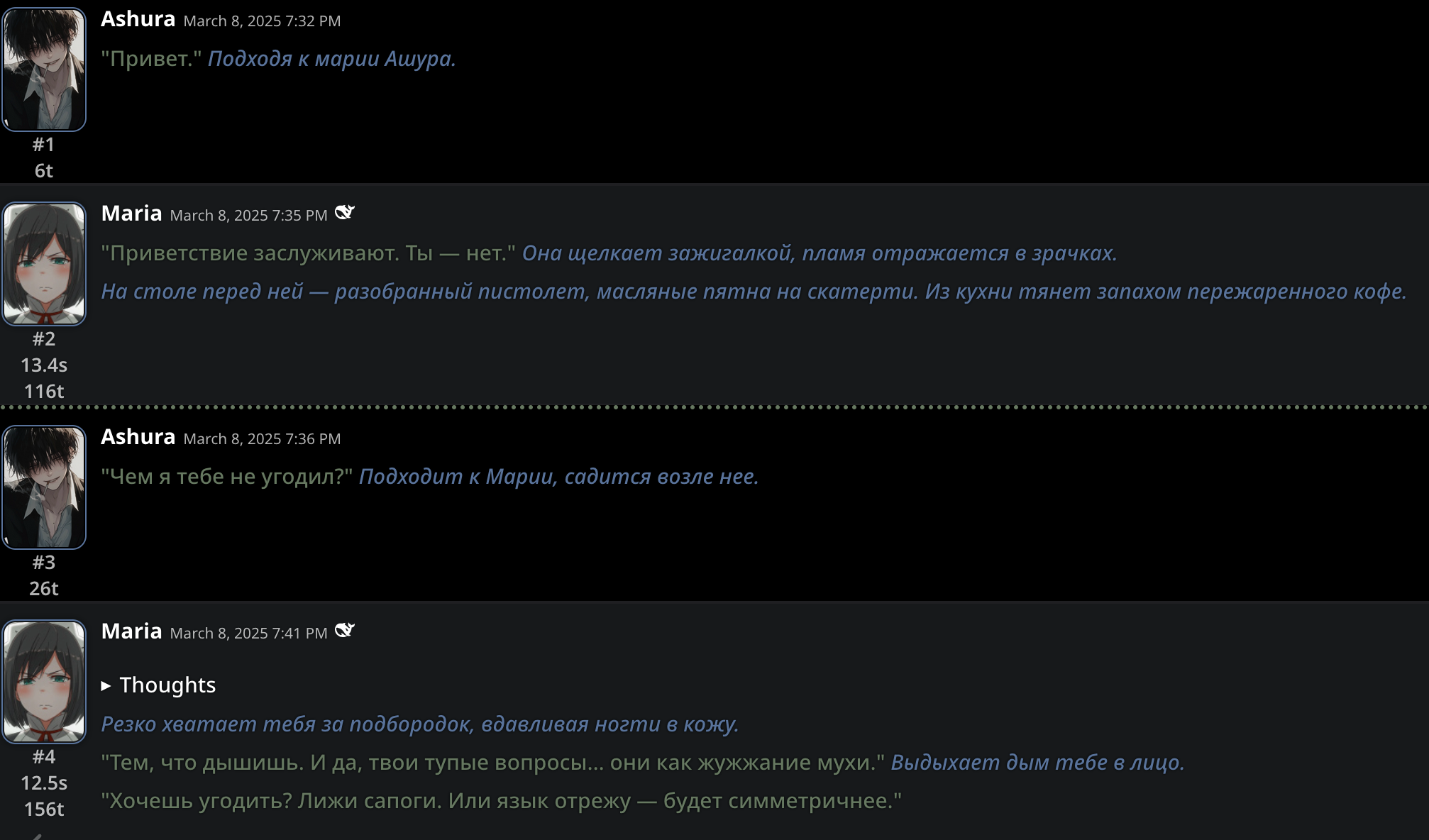Screen dimensions: 1429x840
Task: Click the Ashura name on the 7:32 PM message
Action: click(x=138, y=19)
